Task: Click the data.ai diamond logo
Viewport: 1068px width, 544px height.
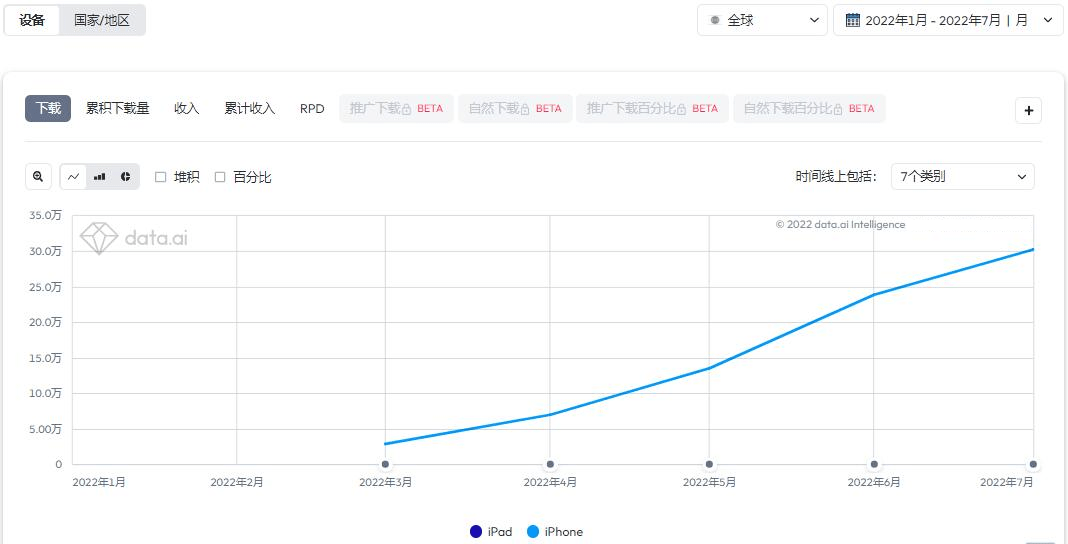Action: coord(99,238)
